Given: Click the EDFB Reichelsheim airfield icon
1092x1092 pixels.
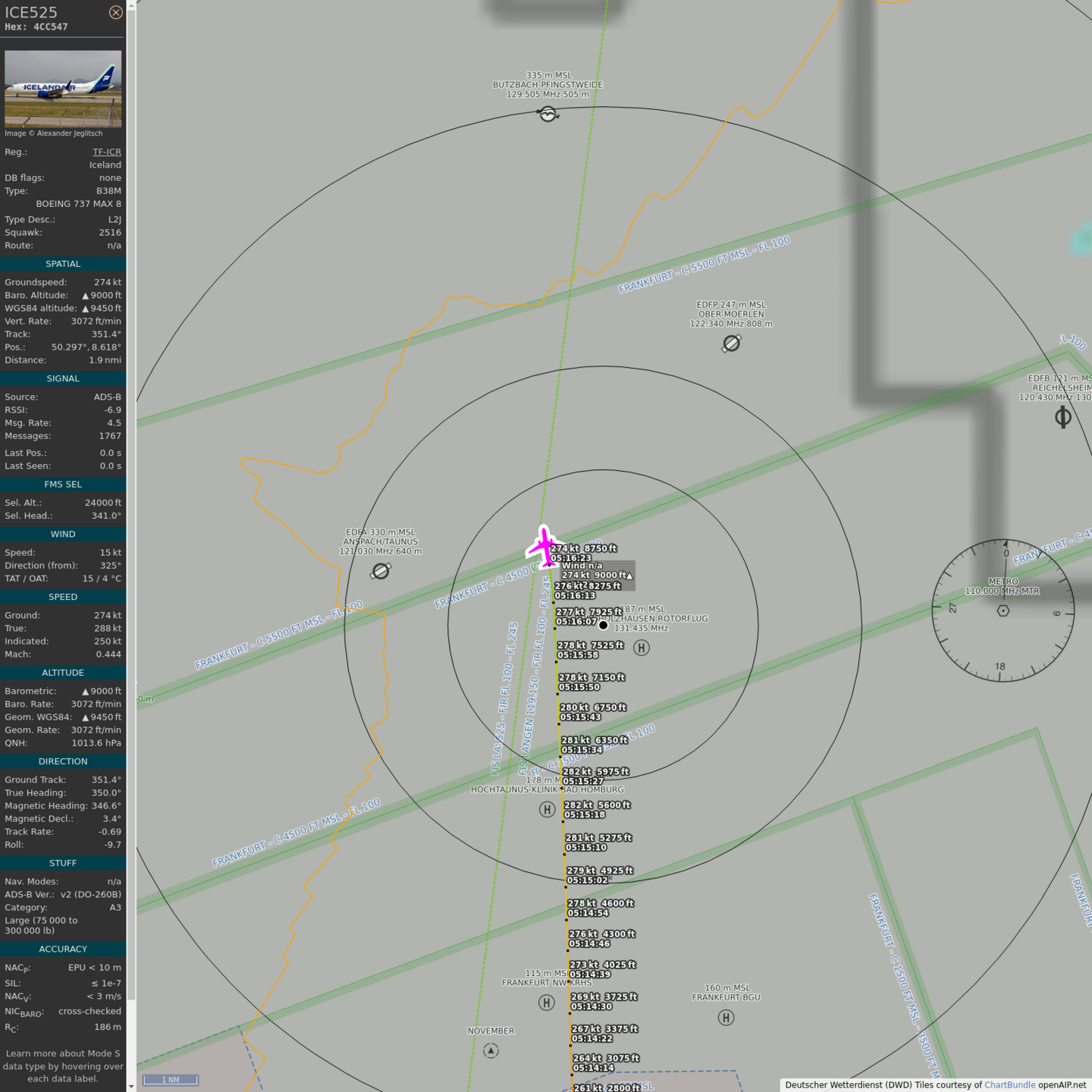Looking at the screenshot, I should click(1063, 417).
